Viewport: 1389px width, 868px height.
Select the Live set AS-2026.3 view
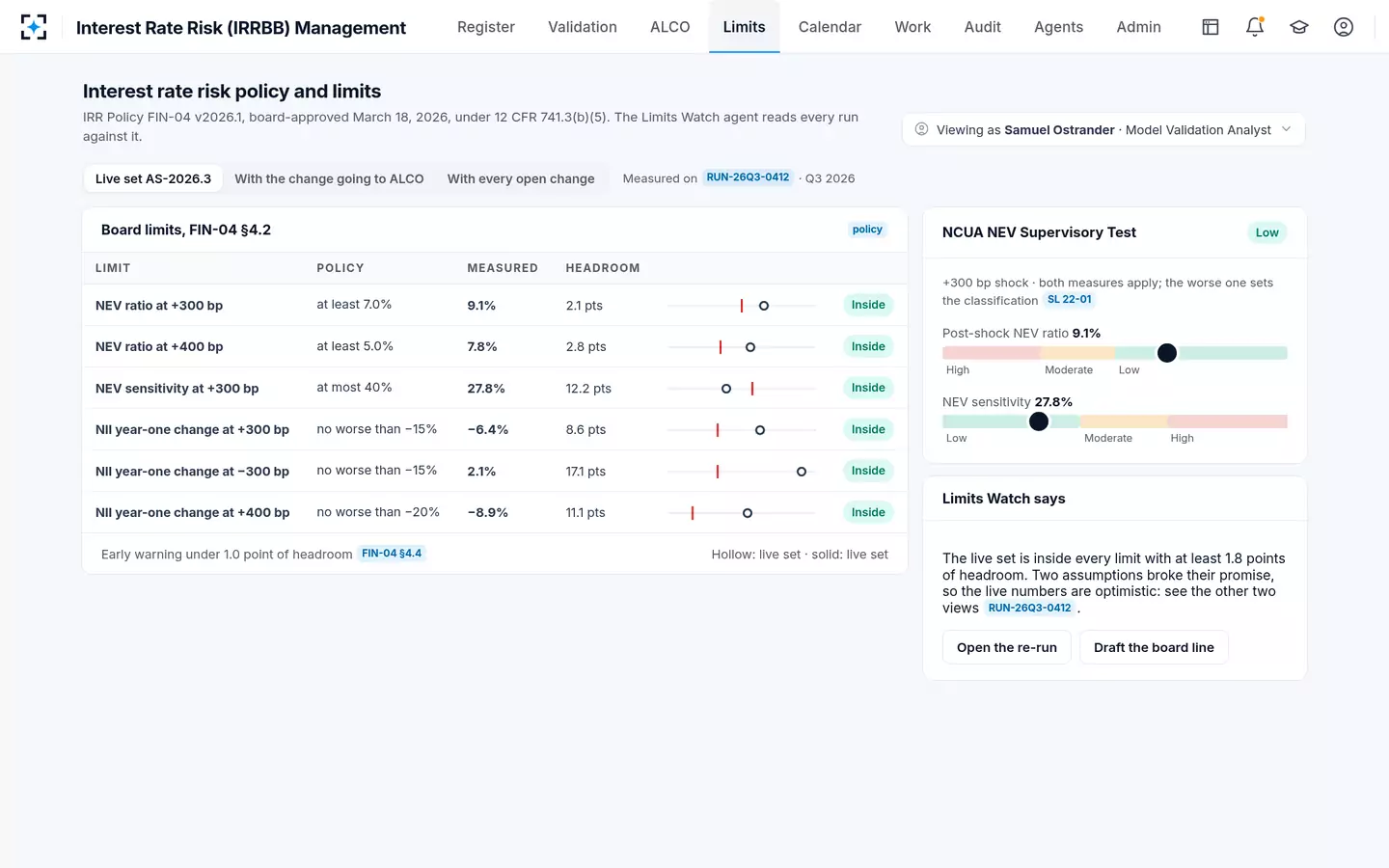153,178
